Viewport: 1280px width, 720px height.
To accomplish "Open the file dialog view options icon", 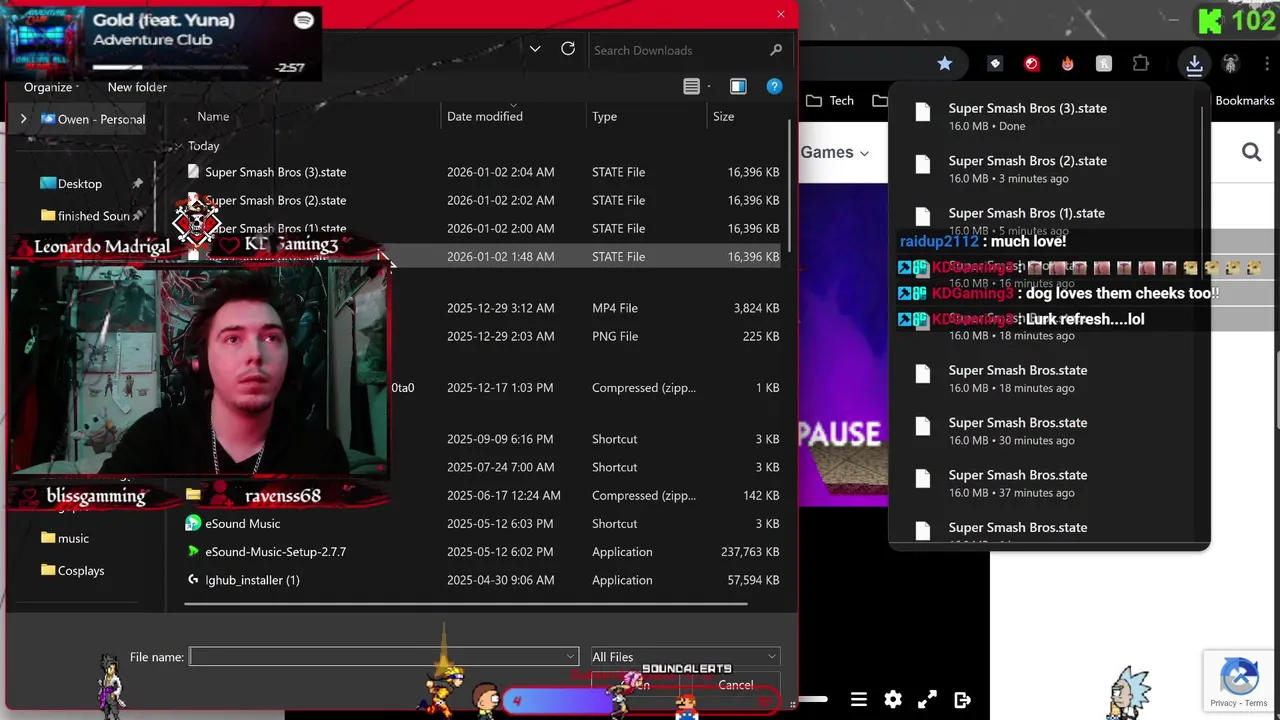I will point(691,87).
